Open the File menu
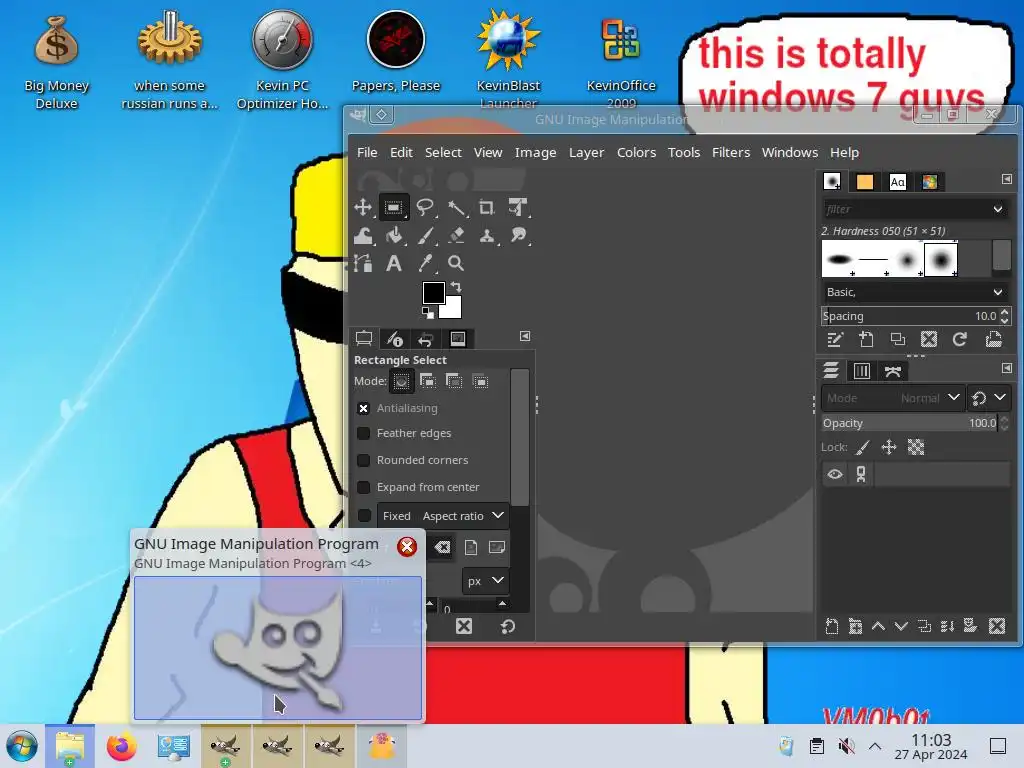 (367, 152)
